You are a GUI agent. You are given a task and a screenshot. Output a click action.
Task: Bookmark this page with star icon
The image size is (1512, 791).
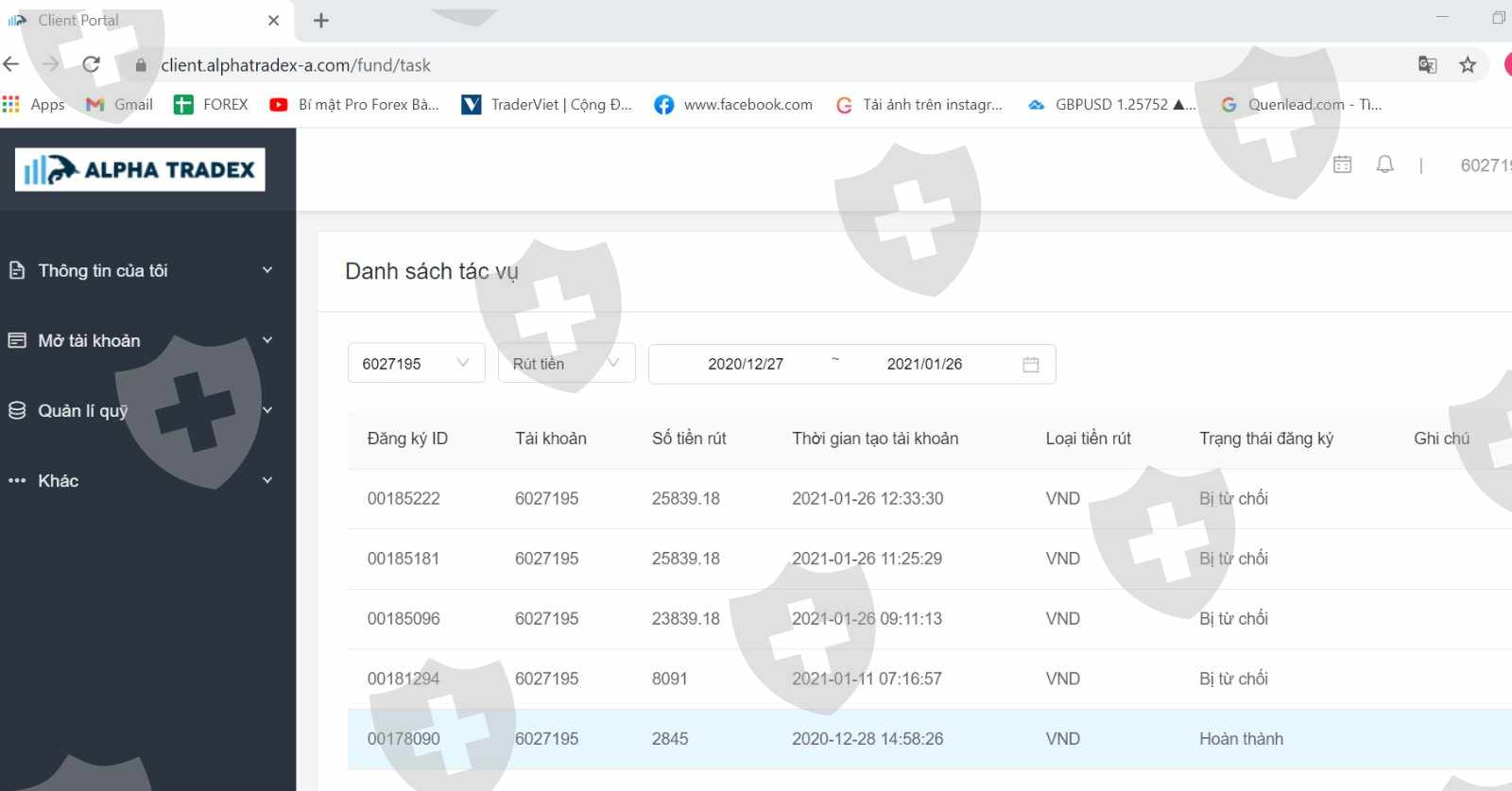coord(1467,64)
